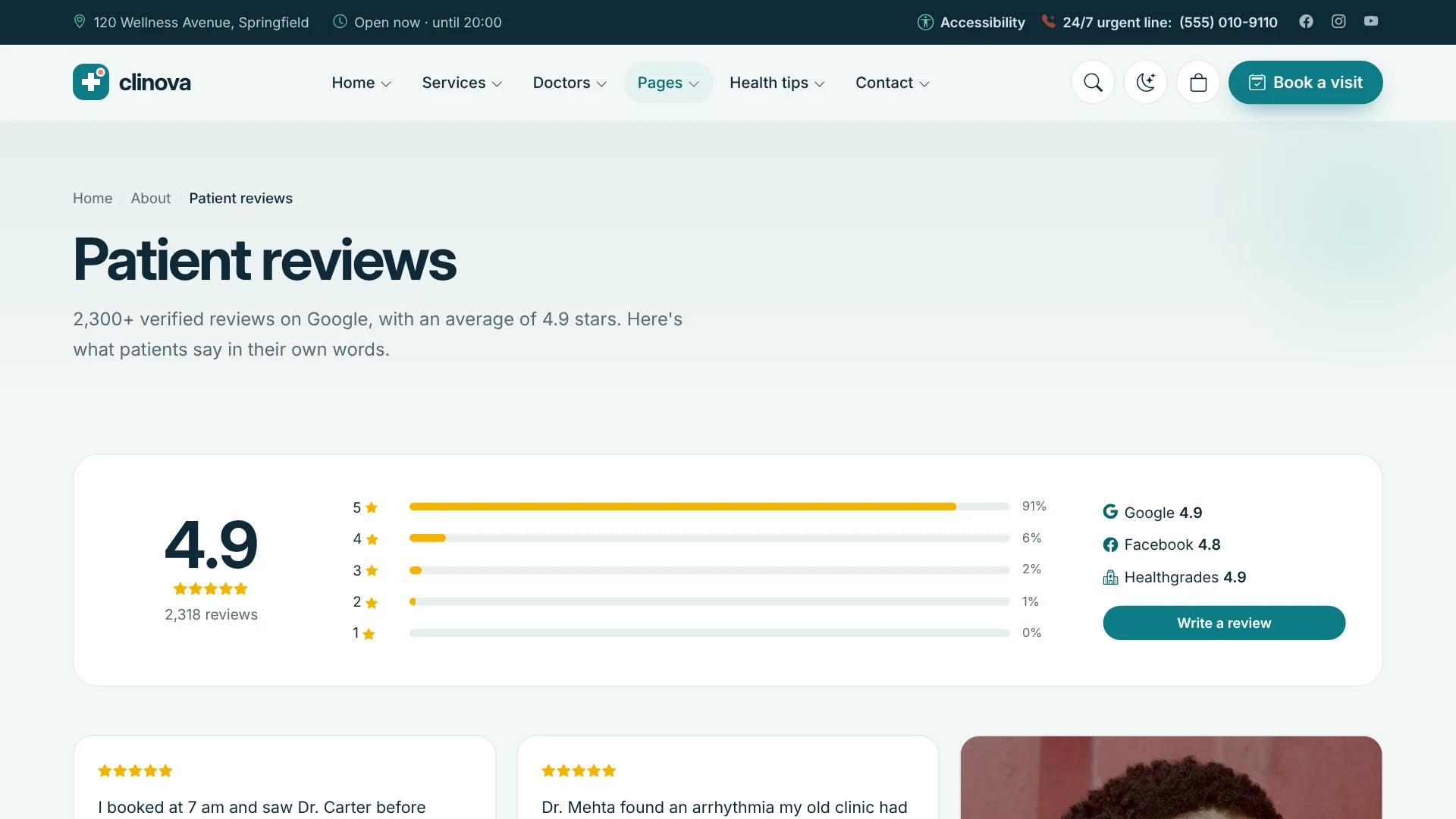Click the calendar icon in Book a visit

click(x=1257, y=83)
